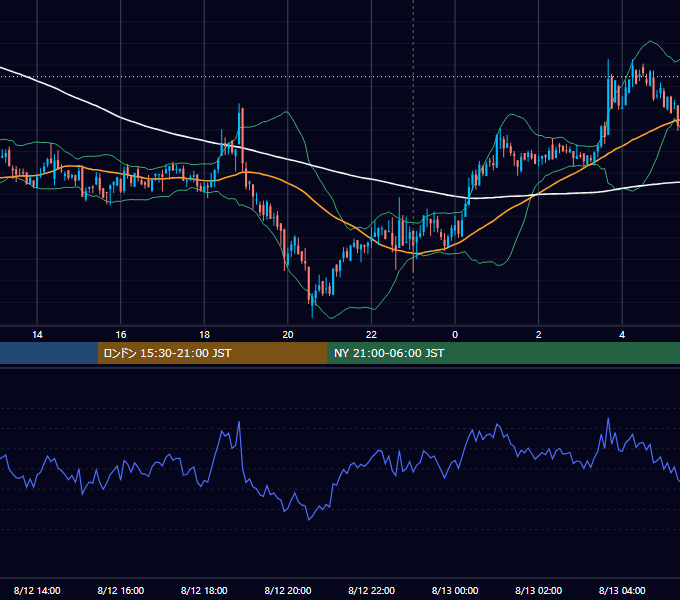Click the 8/12 16:00 time label

(121, 590)
